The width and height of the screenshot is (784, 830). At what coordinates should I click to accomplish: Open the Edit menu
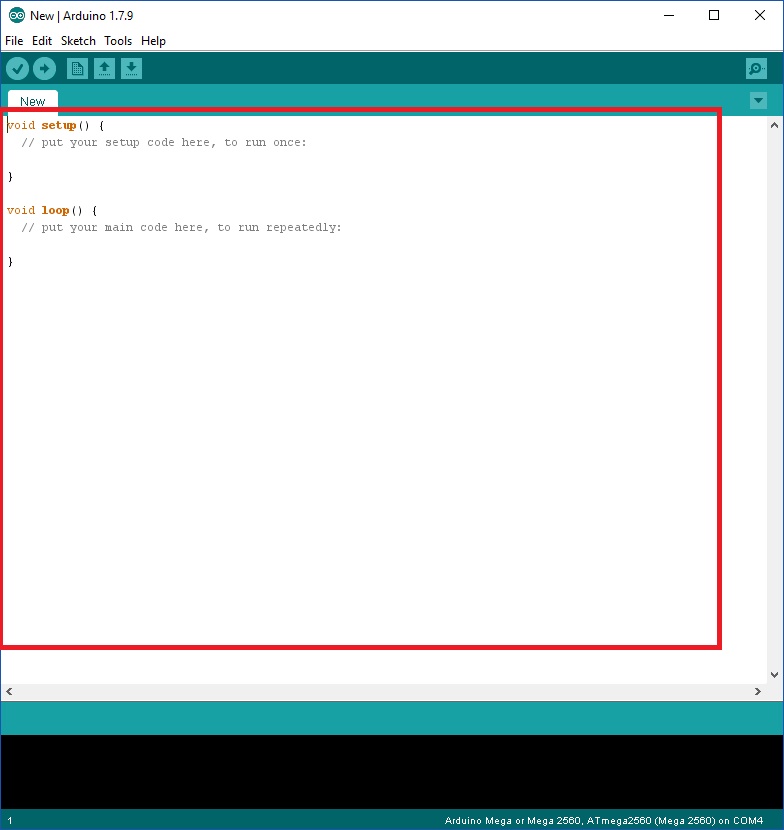click(x=42, y=41)
